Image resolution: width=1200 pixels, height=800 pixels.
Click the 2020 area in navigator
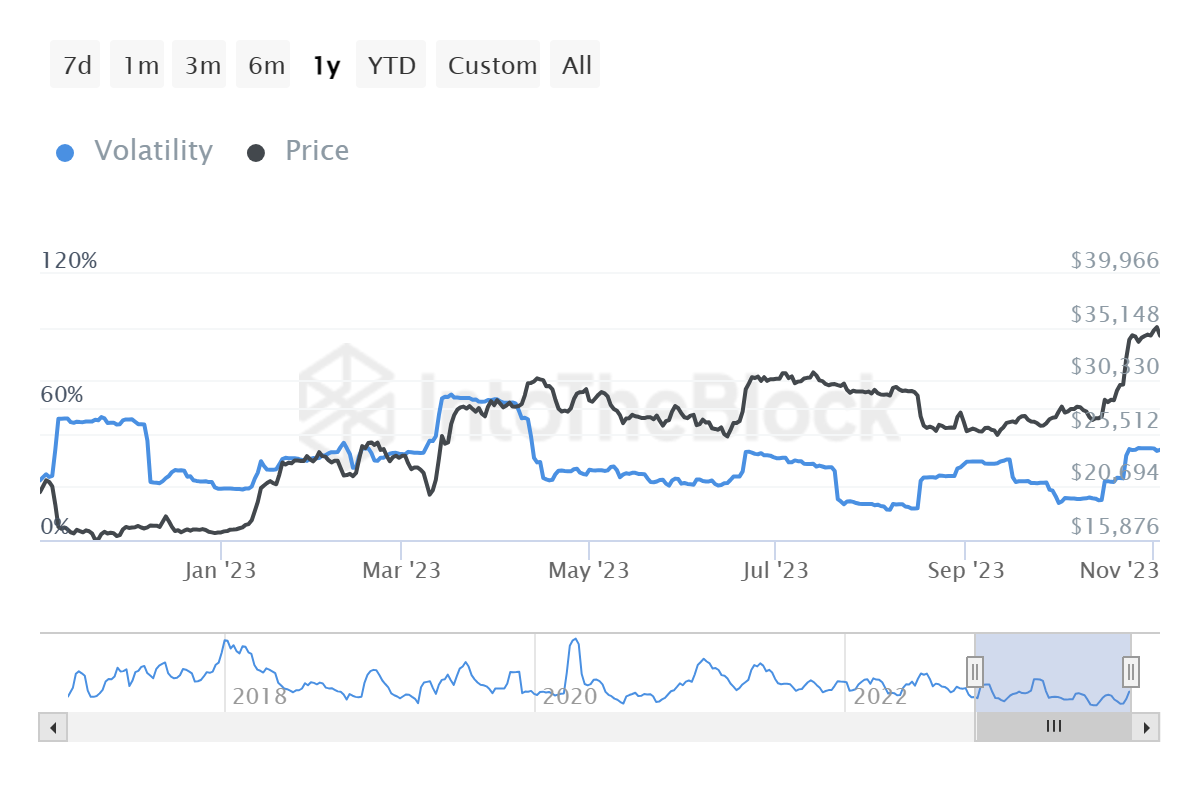569,696
